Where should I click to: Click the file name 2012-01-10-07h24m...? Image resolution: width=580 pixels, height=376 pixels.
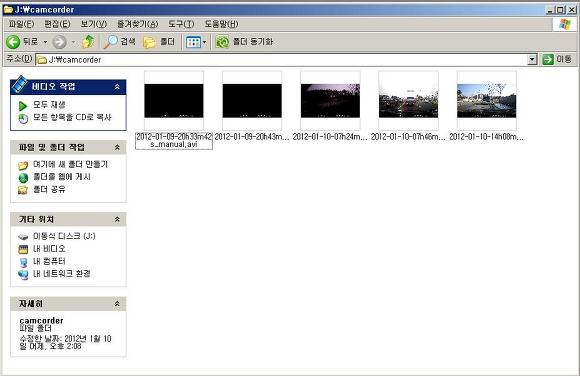click(330, 137)
